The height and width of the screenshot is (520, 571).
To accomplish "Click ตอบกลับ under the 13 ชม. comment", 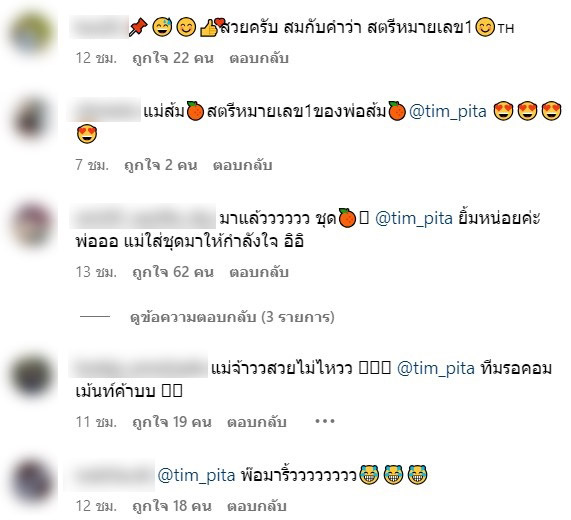I will [259, 272].
